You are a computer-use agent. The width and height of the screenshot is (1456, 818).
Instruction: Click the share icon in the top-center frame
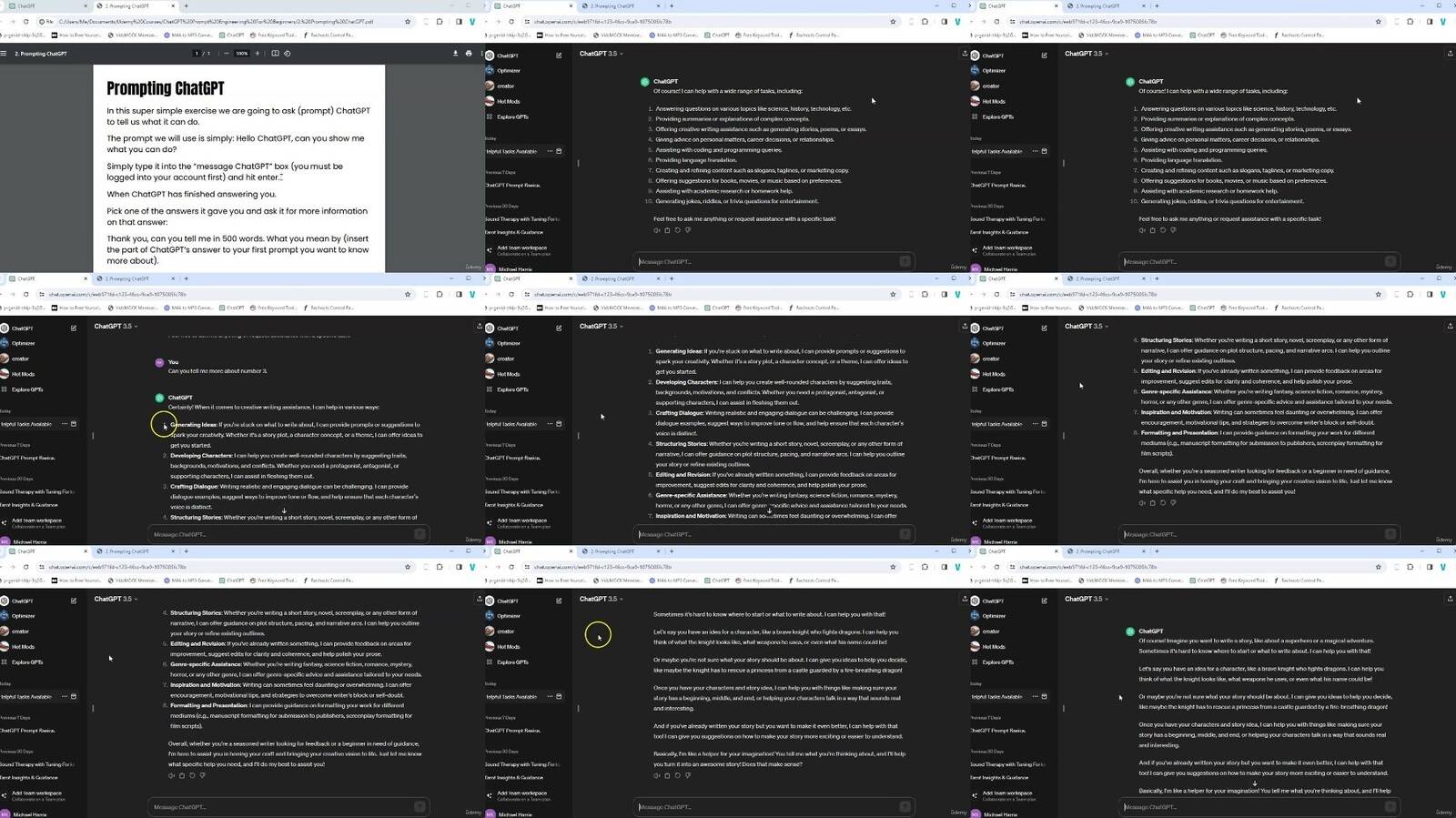pos(965,54)
